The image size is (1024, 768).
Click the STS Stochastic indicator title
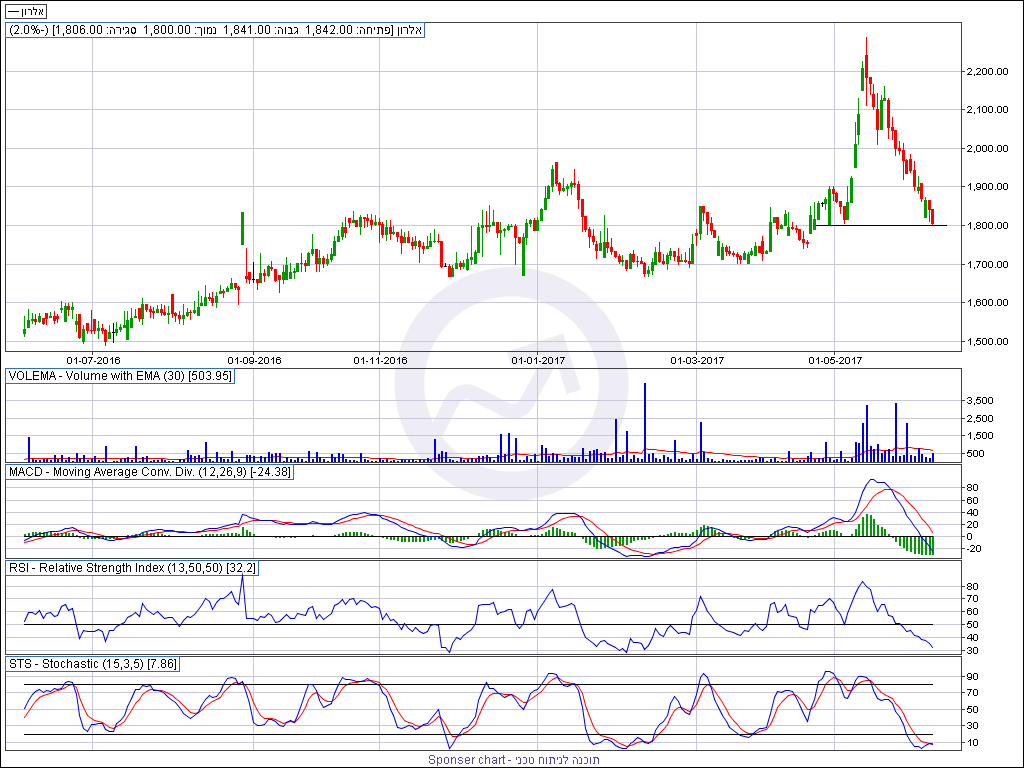click(x=105, y=663)
